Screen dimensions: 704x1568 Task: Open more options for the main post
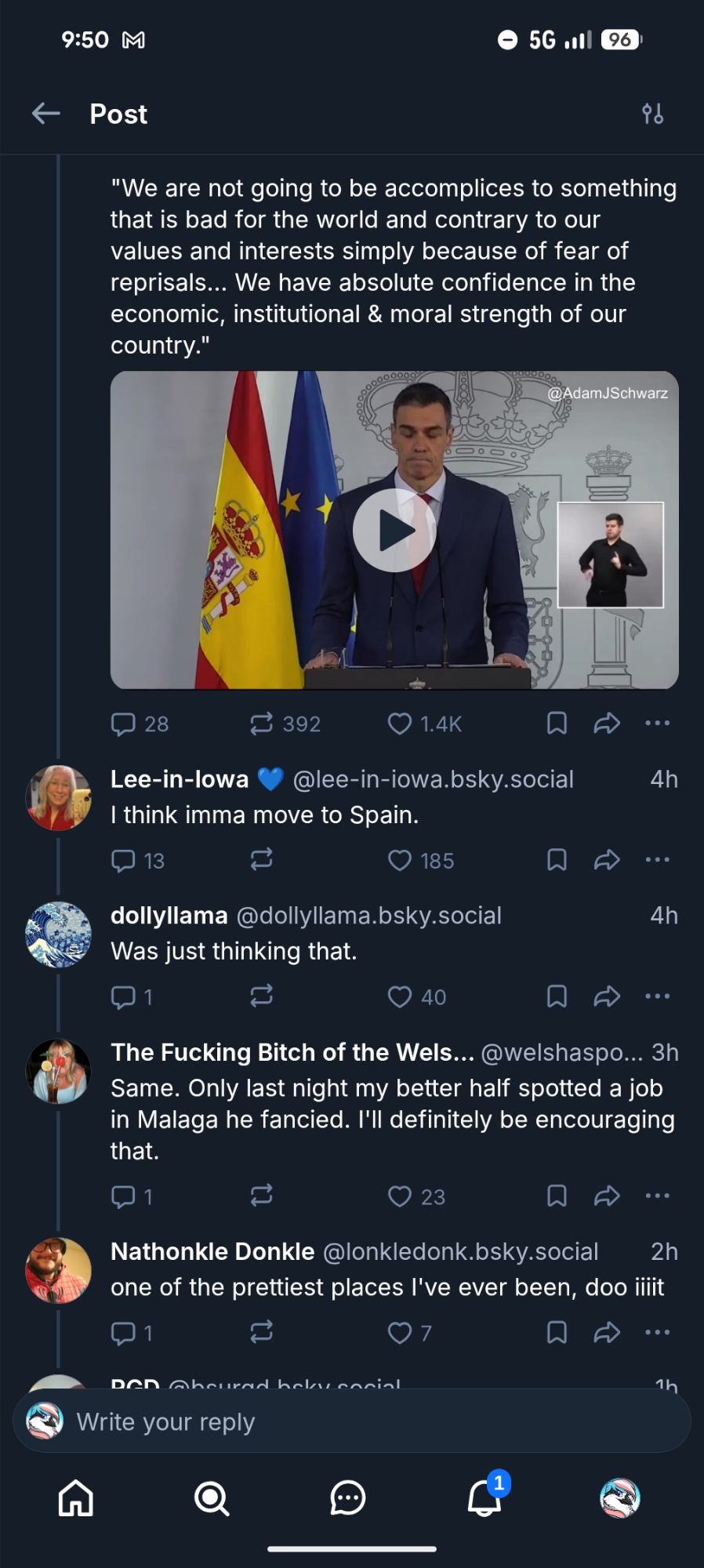point(657,724)
